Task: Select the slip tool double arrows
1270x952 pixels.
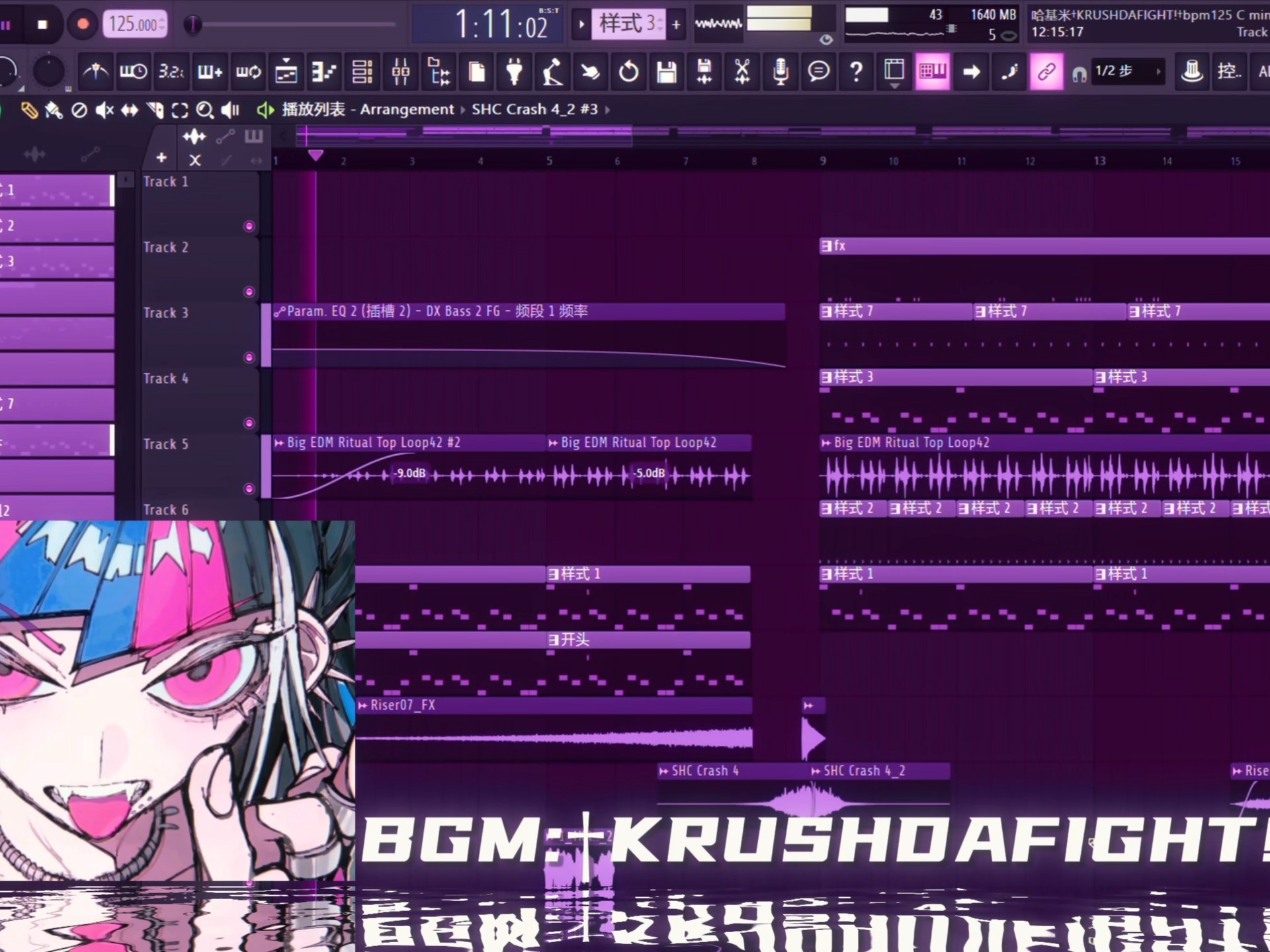Action: (x=130, y=110)
